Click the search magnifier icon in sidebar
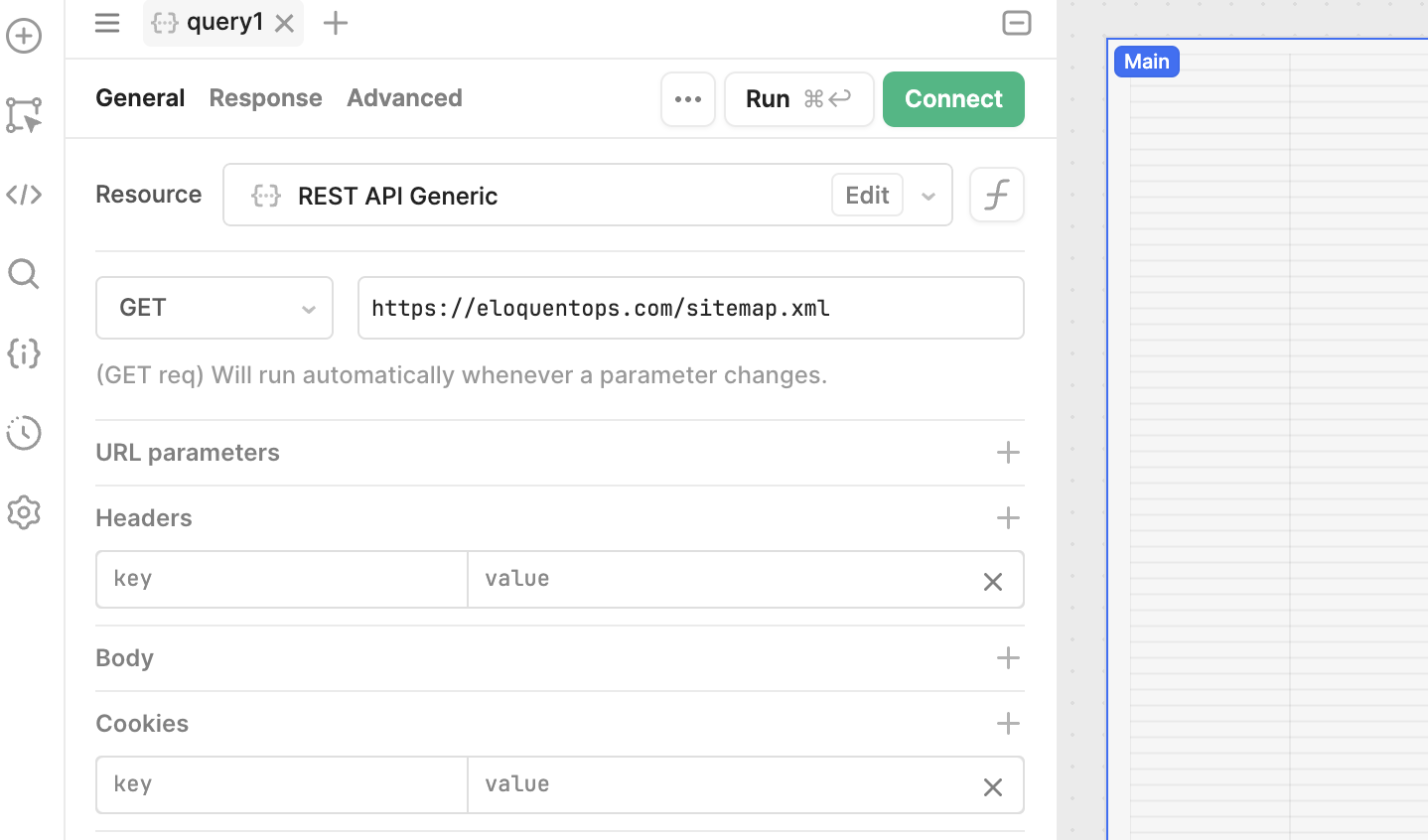Viewport: 1428px width, 840px height. coord(24,274)
